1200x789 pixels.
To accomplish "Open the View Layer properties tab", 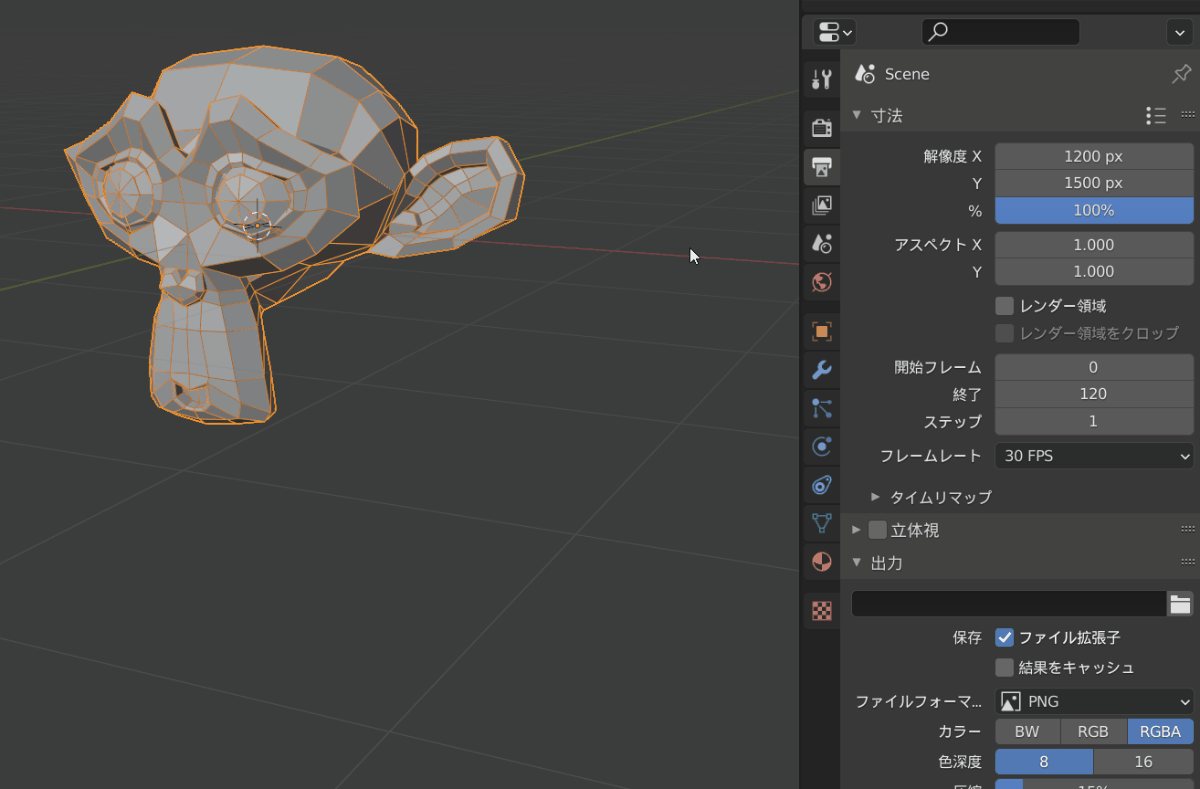I will pos(822,205).
